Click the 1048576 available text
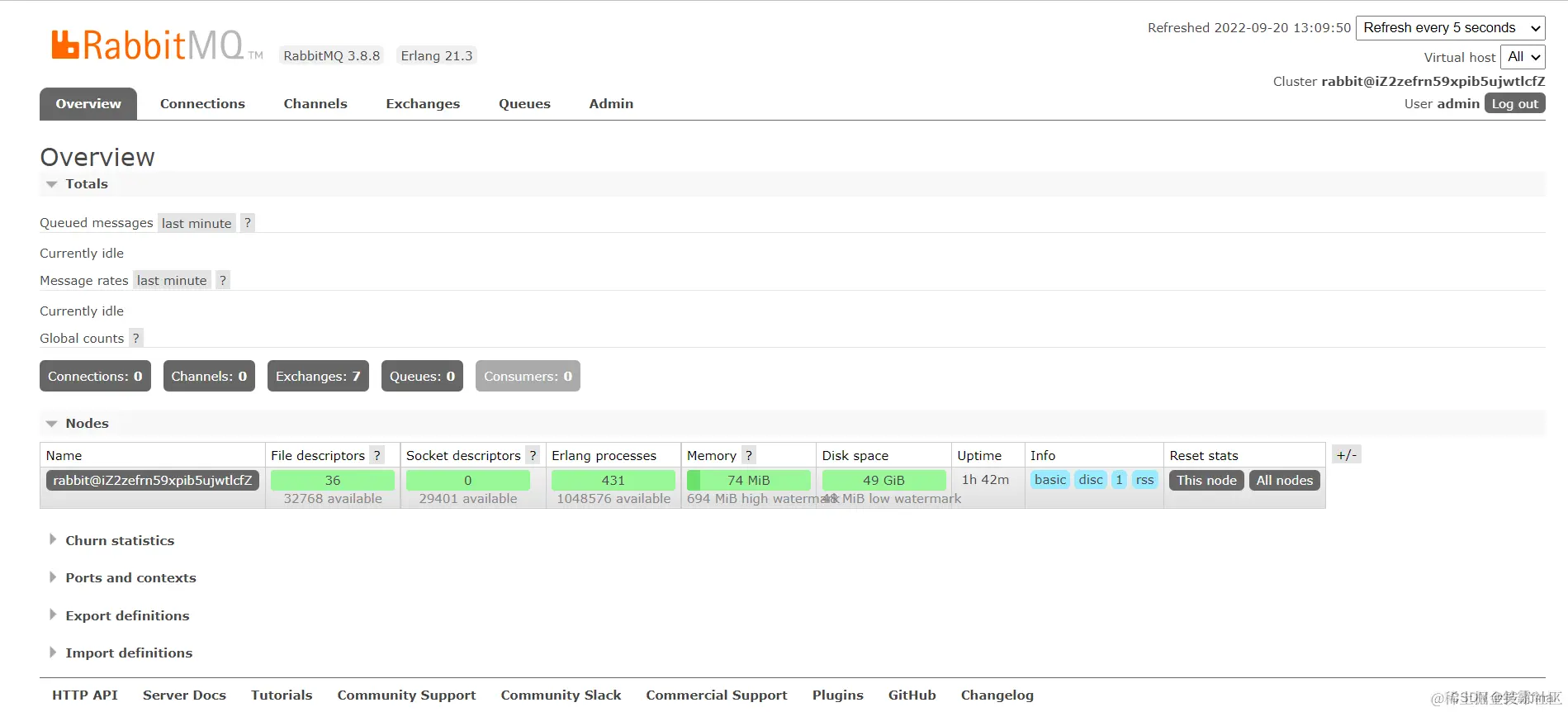Image resolution: width=1568 pixels, height=712 pixels. pyautogui.click(x=613, y=499)
